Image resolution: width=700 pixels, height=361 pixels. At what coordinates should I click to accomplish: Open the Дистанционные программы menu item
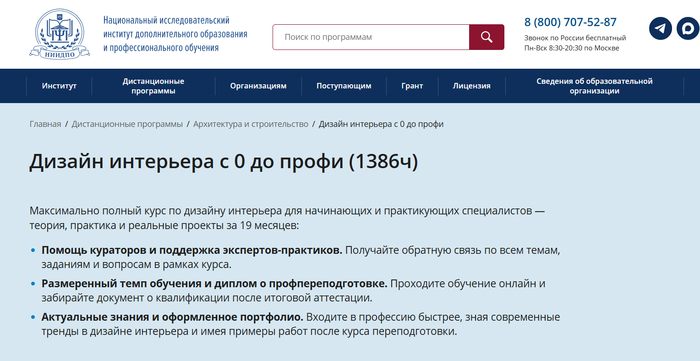coord(154,86)
